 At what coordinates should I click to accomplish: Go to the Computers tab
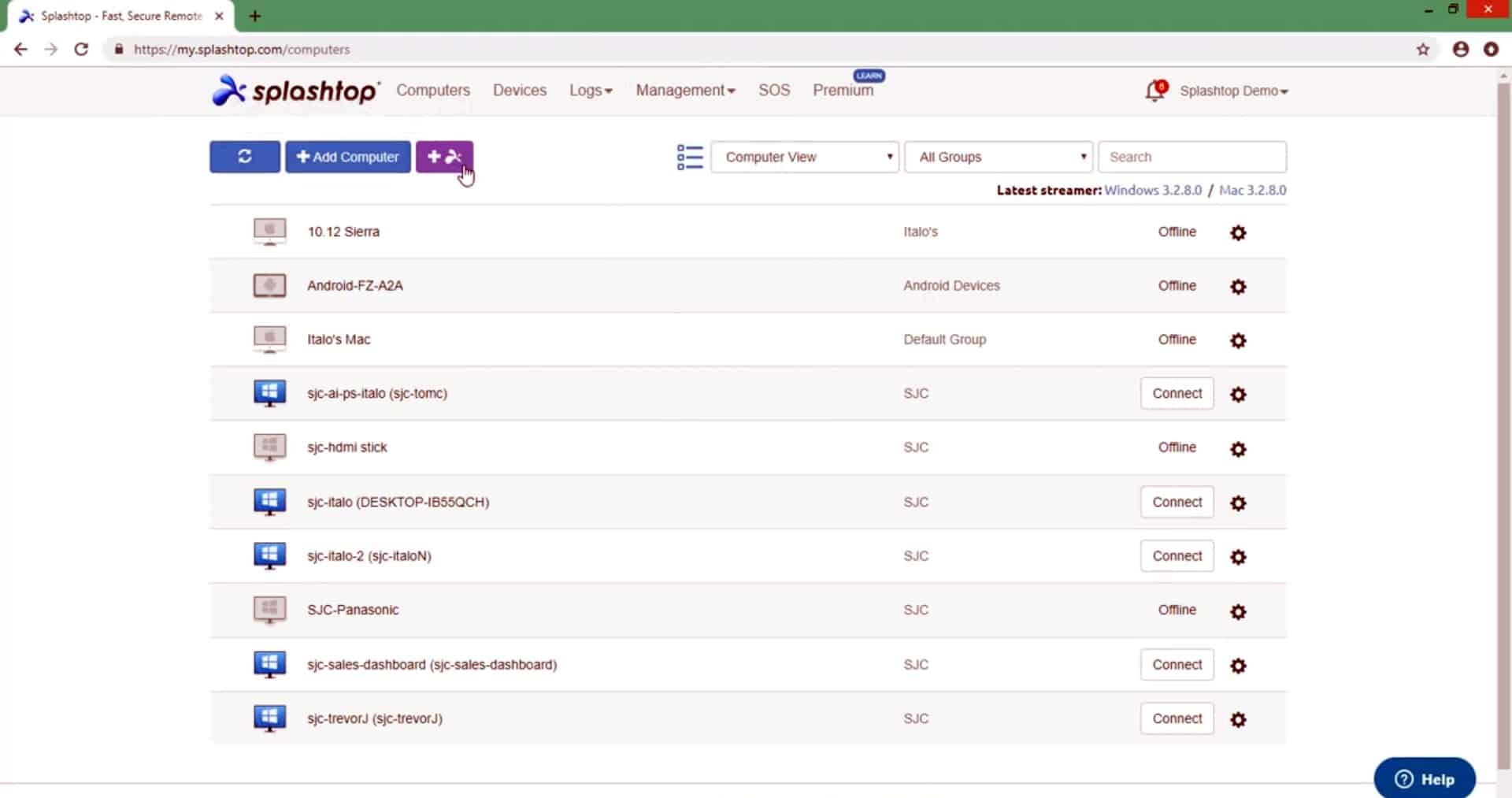coord(433,91)
